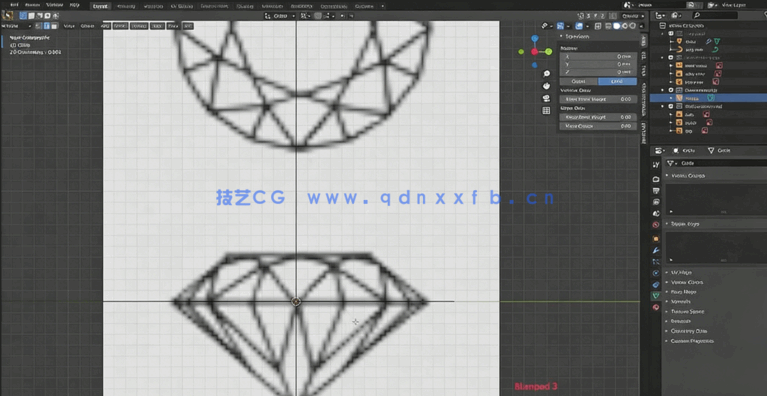This screenshot has width=767, height=396.
Task: Collapse the Transform panel header
Action: (577, 37)
